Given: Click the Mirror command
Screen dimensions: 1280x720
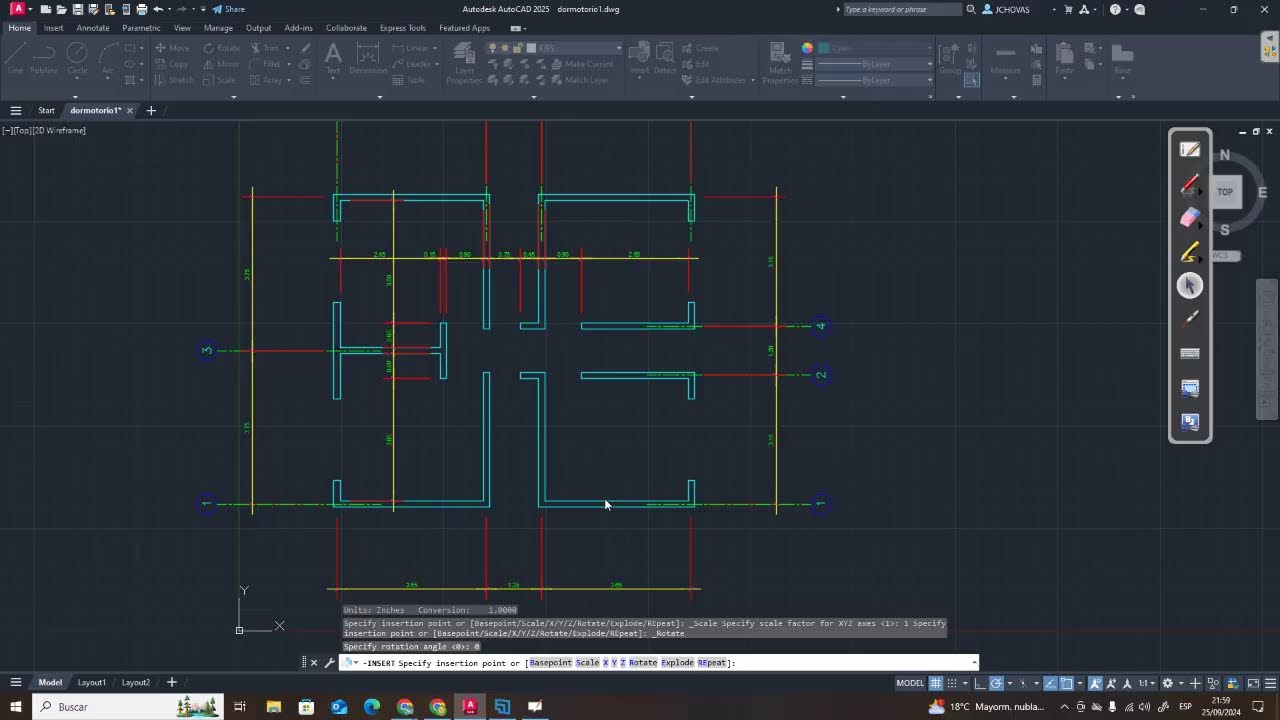Looking at the screenshot, I should click(x=221, y=64).
